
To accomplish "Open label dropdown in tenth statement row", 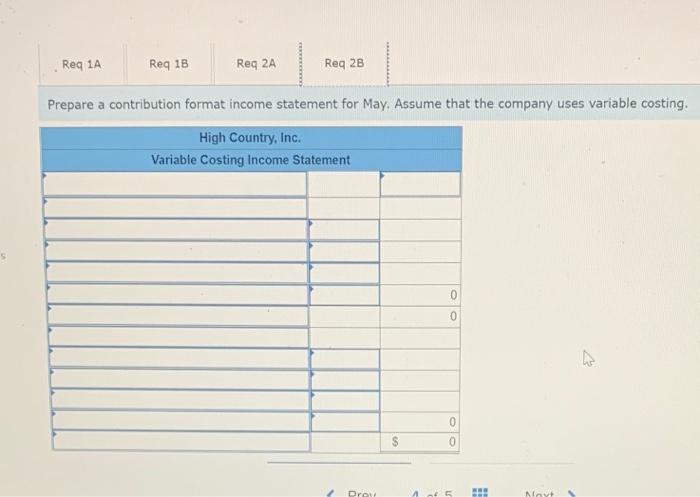I will click(180, 379).
